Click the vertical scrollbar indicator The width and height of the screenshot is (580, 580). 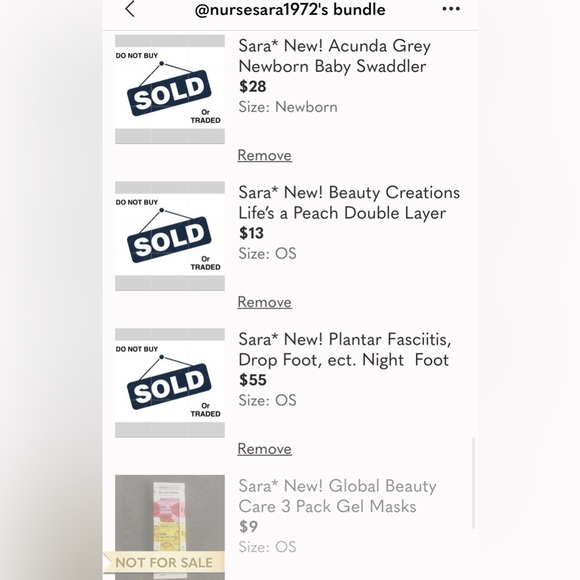point(473,483)
